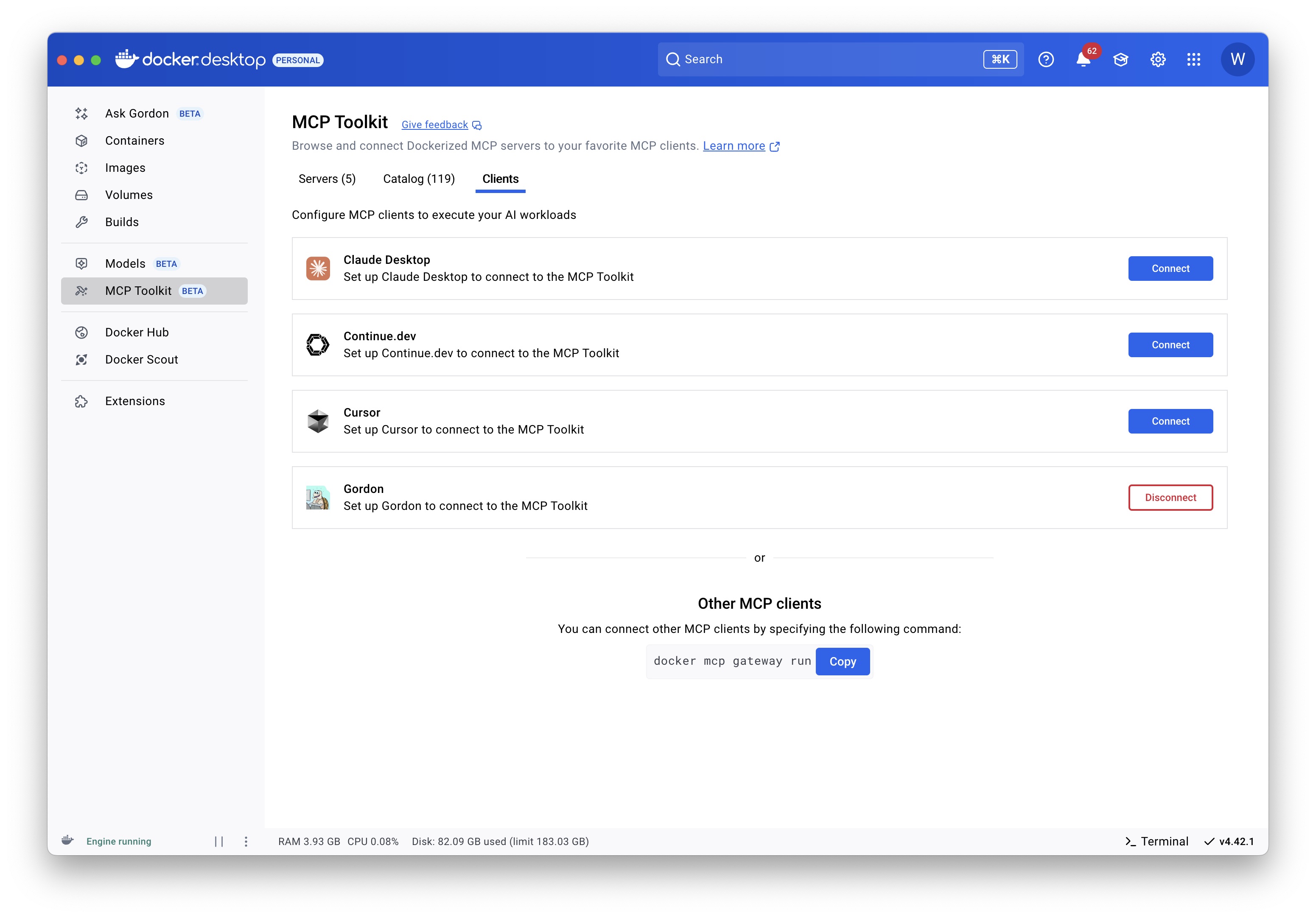Open the Give feedback link

coord(434,125)
